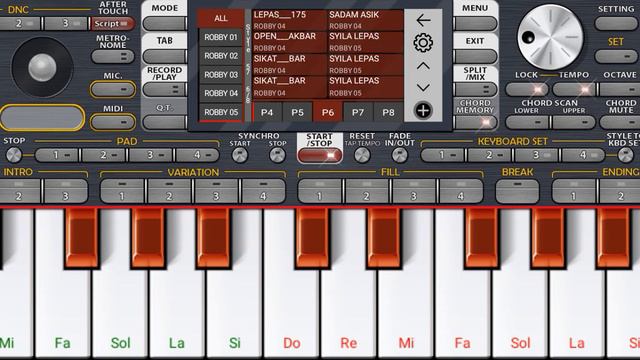The height and width of the screenshot is (360, 640).
Task: Select VARIATION 3
Action: tap(216, 191)
